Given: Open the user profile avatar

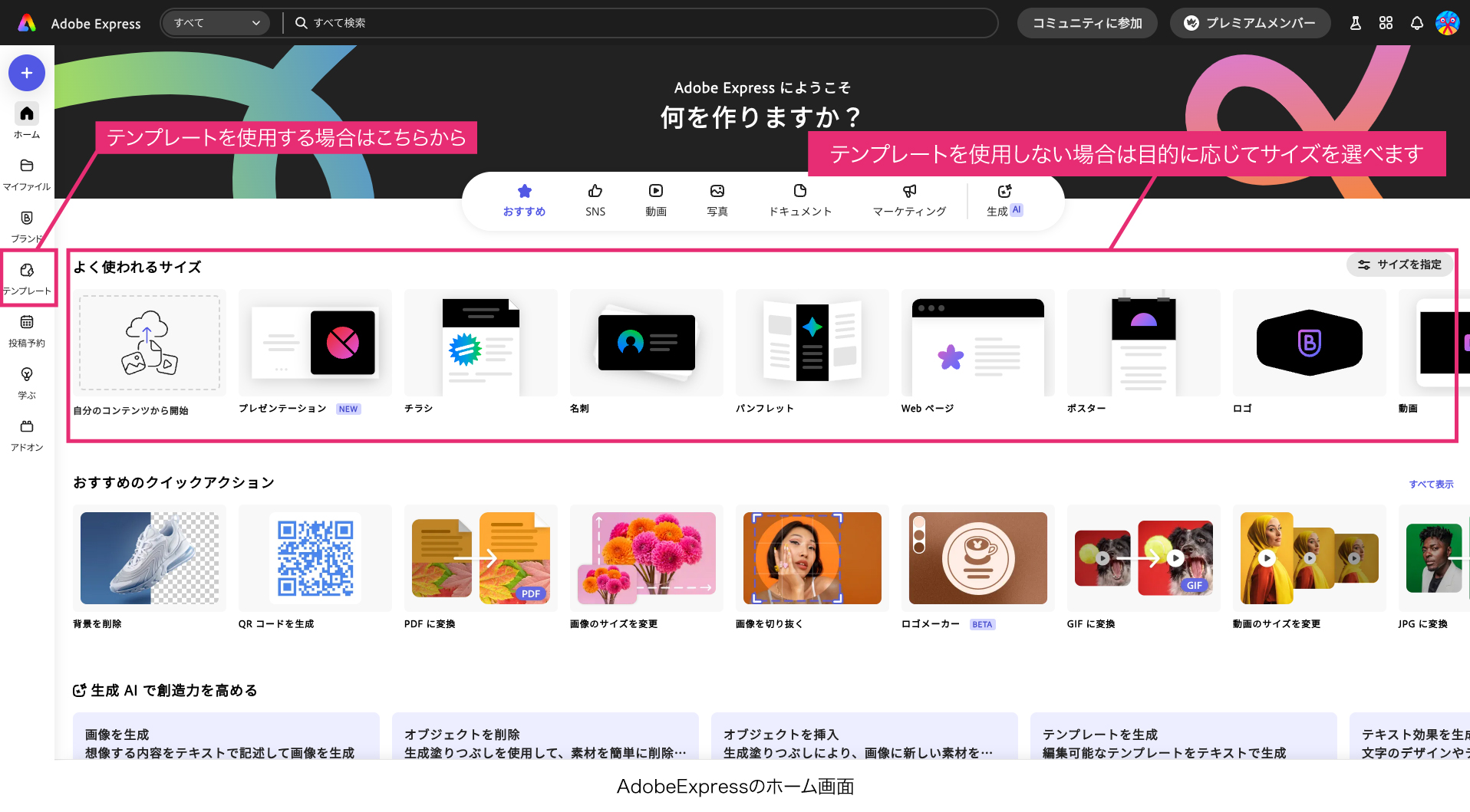Looking at the screenshot, I should (x=1447, y=23).
